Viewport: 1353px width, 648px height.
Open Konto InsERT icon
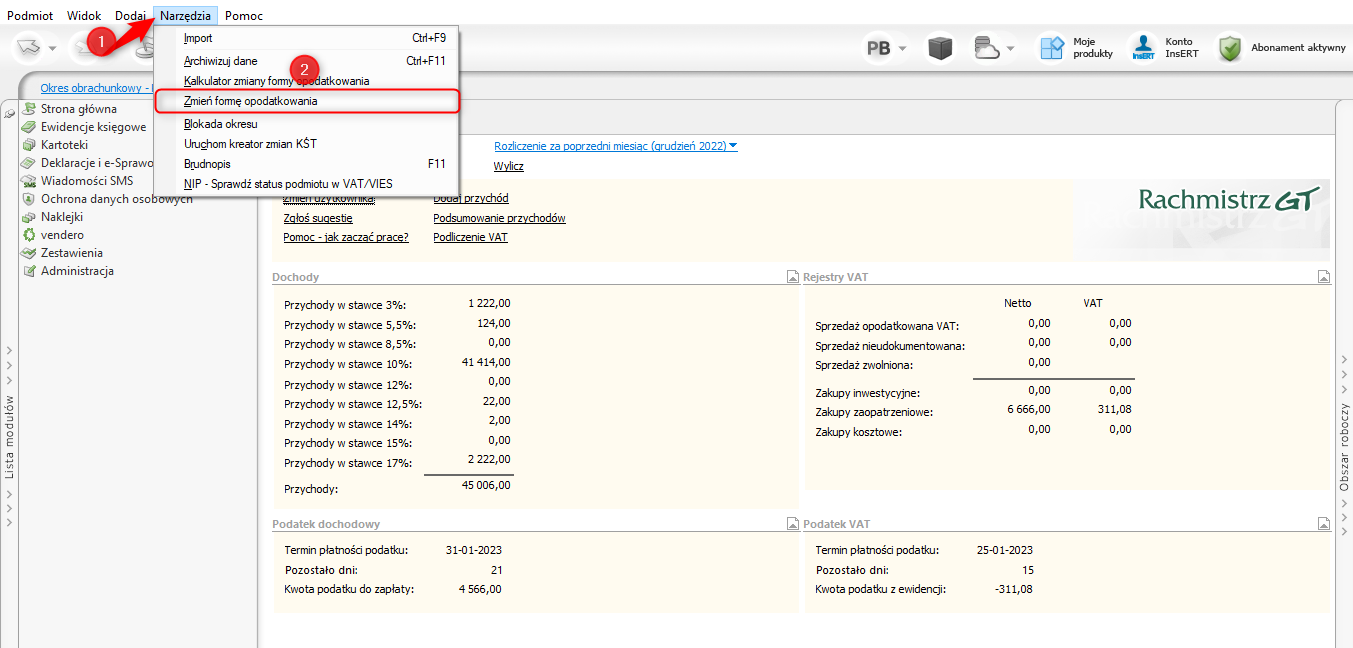[1143, 48]
